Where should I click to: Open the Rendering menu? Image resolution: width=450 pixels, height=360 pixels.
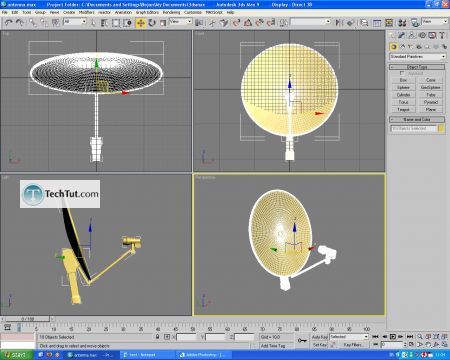[x=171, y=12]
